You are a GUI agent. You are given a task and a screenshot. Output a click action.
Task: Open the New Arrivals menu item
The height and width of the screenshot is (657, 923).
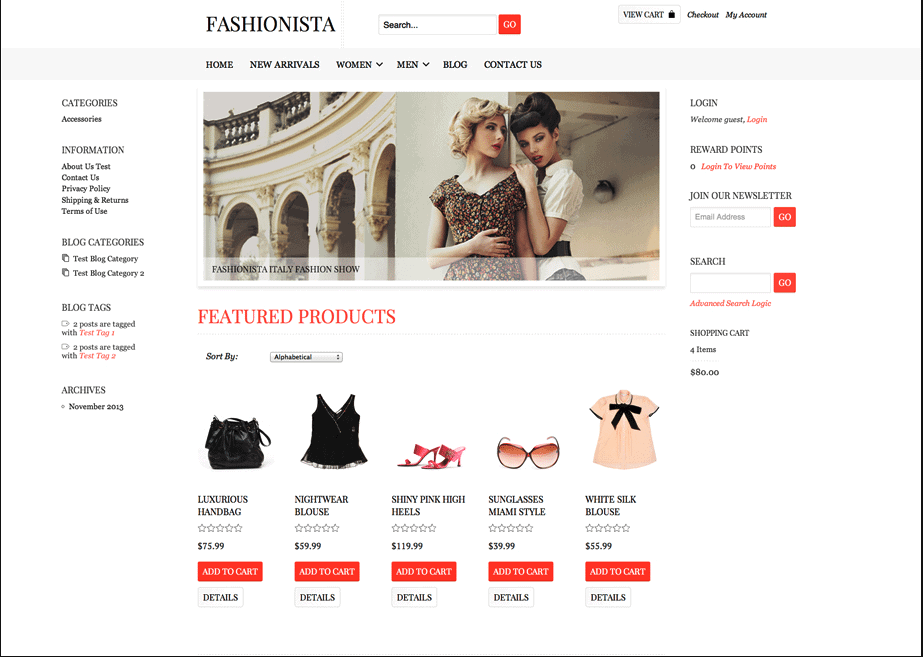coord(284,65)
